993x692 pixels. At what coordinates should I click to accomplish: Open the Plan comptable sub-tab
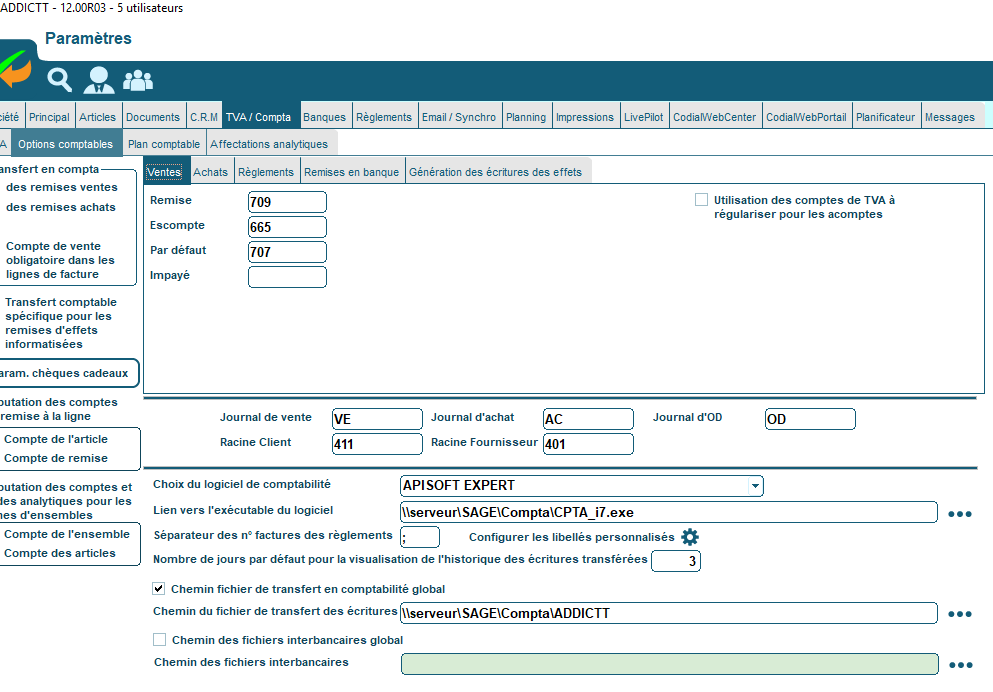tap(164, 144)
